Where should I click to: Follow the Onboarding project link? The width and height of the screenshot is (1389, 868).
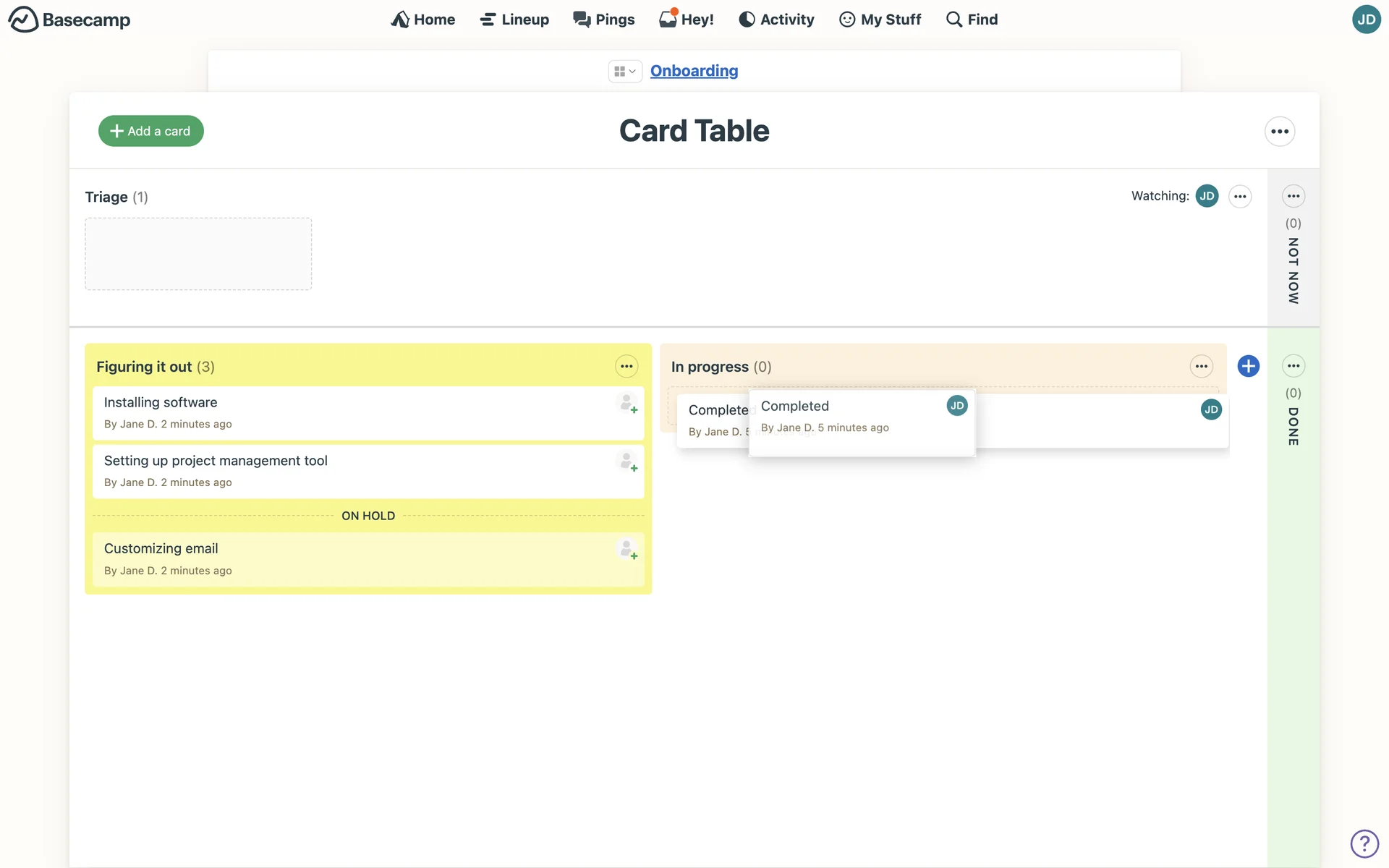pos(694,71)
